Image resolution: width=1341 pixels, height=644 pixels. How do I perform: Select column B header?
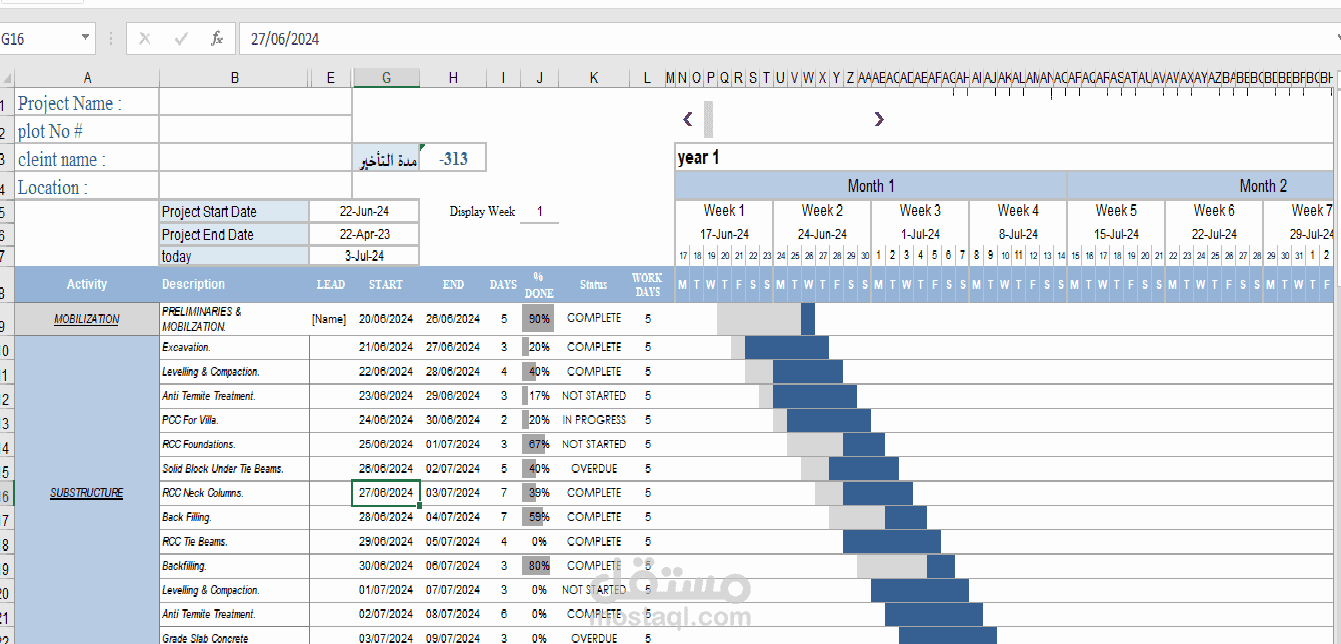click(x=234, y=78)
